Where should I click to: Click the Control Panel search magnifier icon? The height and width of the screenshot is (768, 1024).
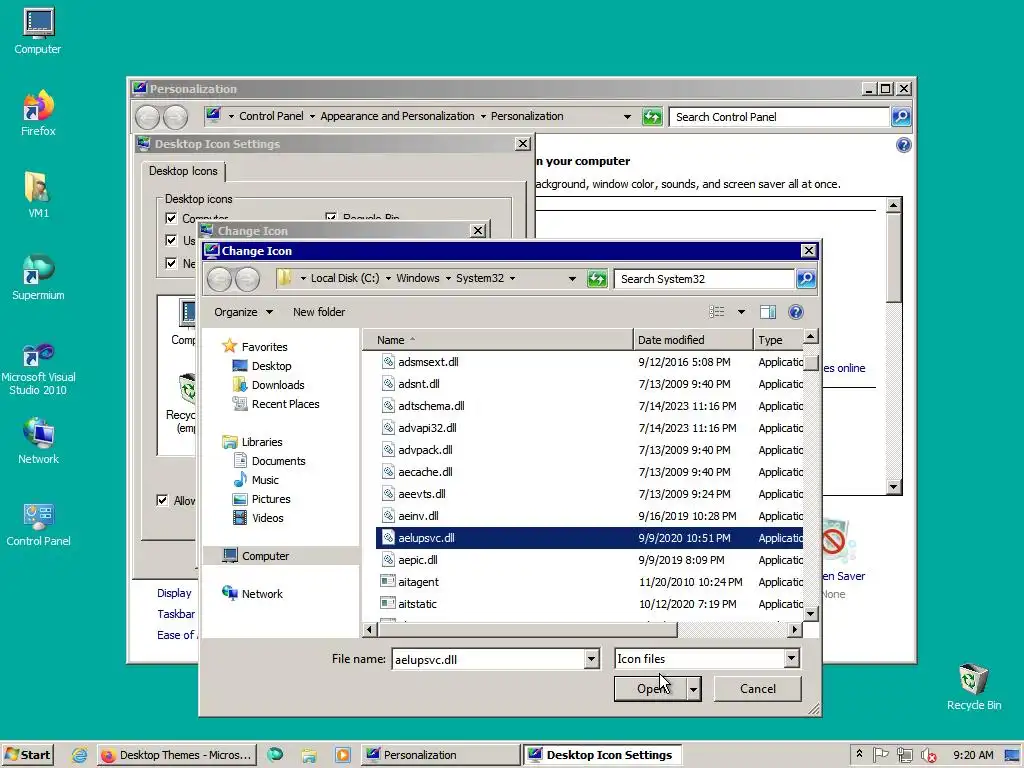[901, 117]
